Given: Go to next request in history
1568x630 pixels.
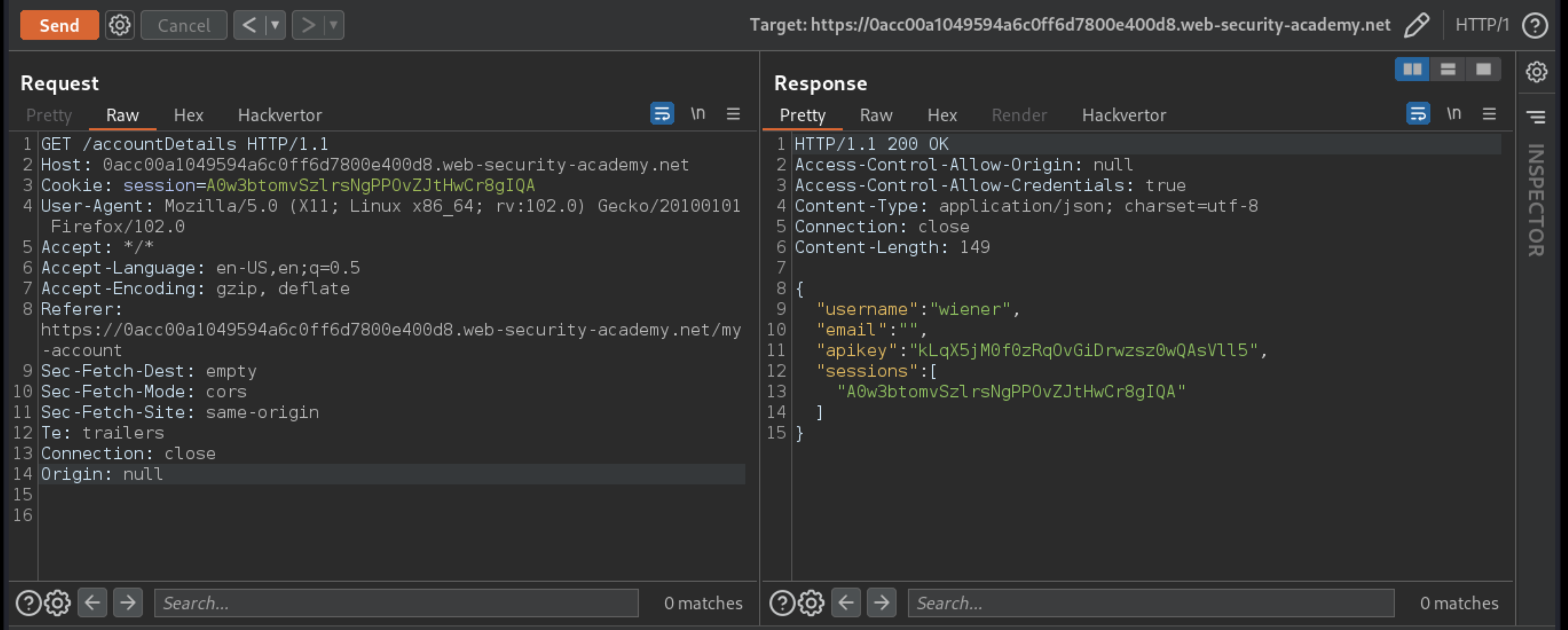Looking at the screenshot, I should (308, 25).
